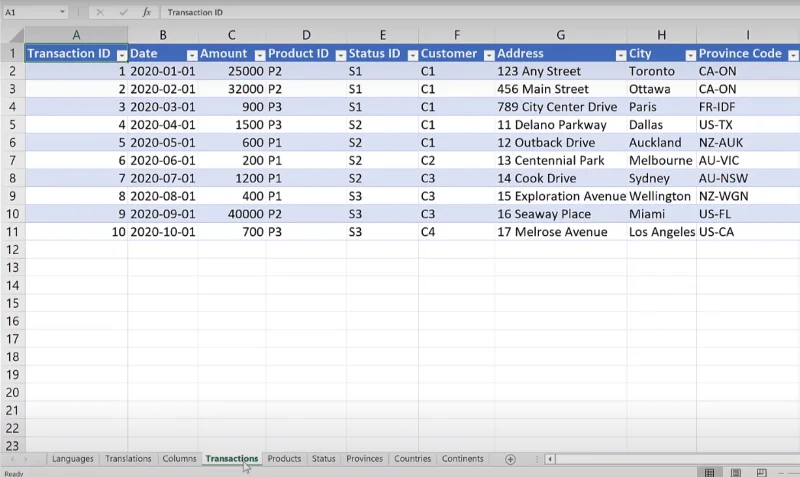Click the Cancel (X) formula bar icon
This screenshot has height=477, width=800.
[100, 12]
